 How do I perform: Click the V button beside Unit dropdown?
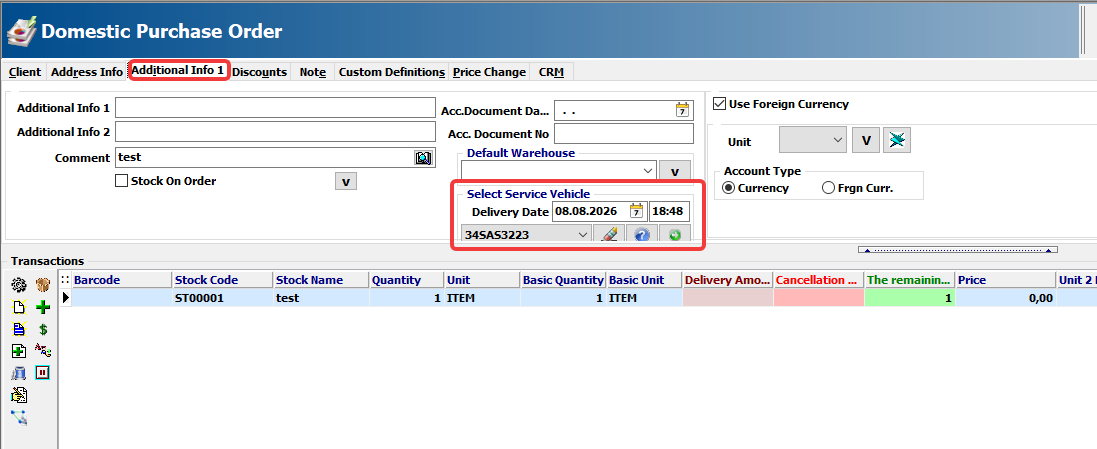865,141
